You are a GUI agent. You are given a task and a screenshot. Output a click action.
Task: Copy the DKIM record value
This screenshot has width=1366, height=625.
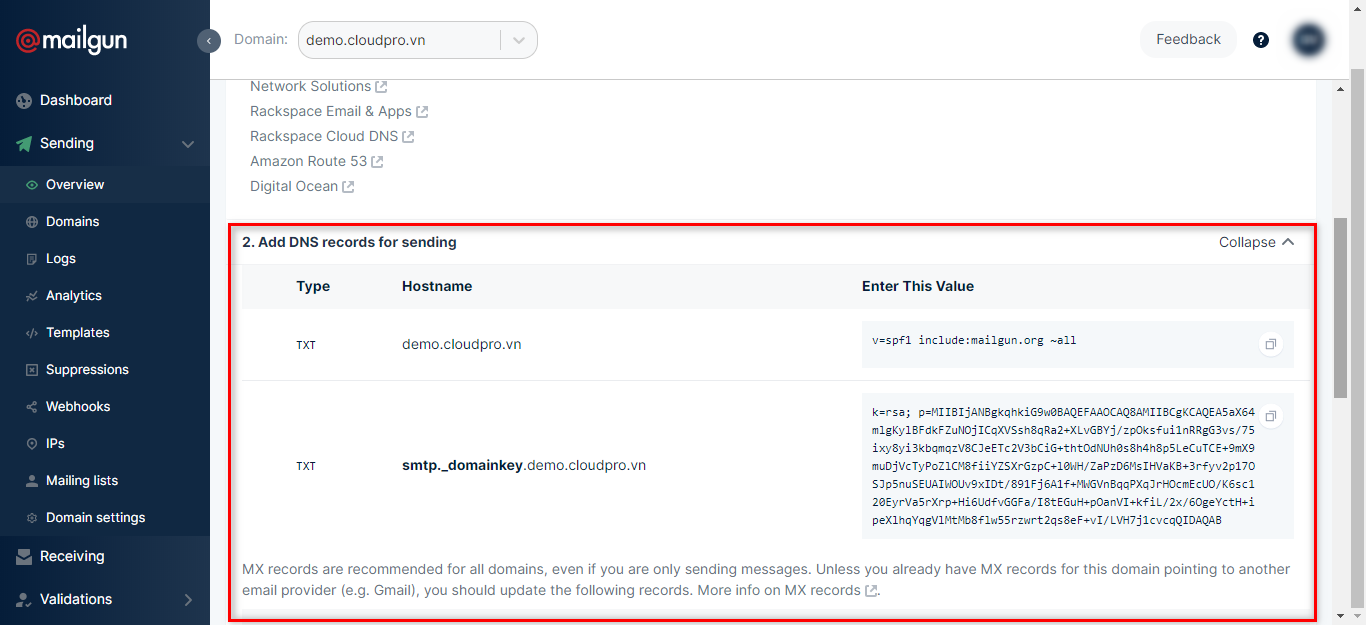pyautogui.click(x=1271, y=415)
